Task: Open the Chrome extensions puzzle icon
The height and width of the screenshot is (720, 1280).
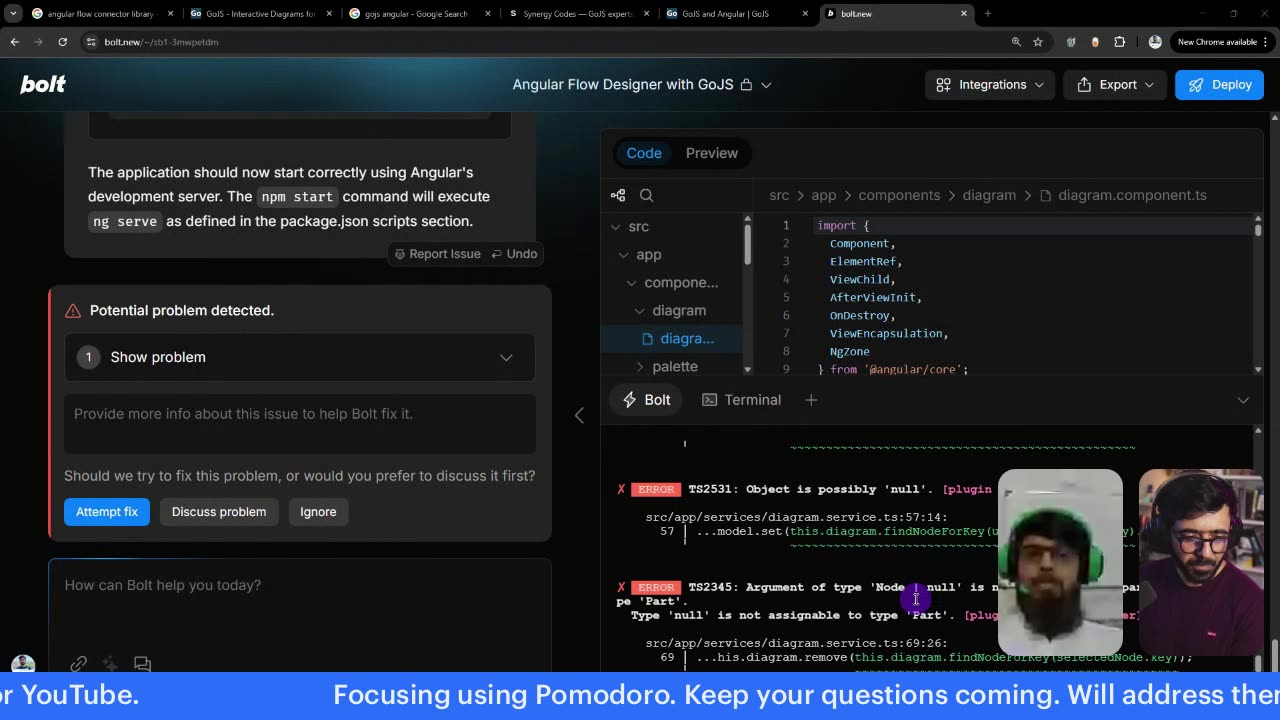Action: tap(1120, 42)
